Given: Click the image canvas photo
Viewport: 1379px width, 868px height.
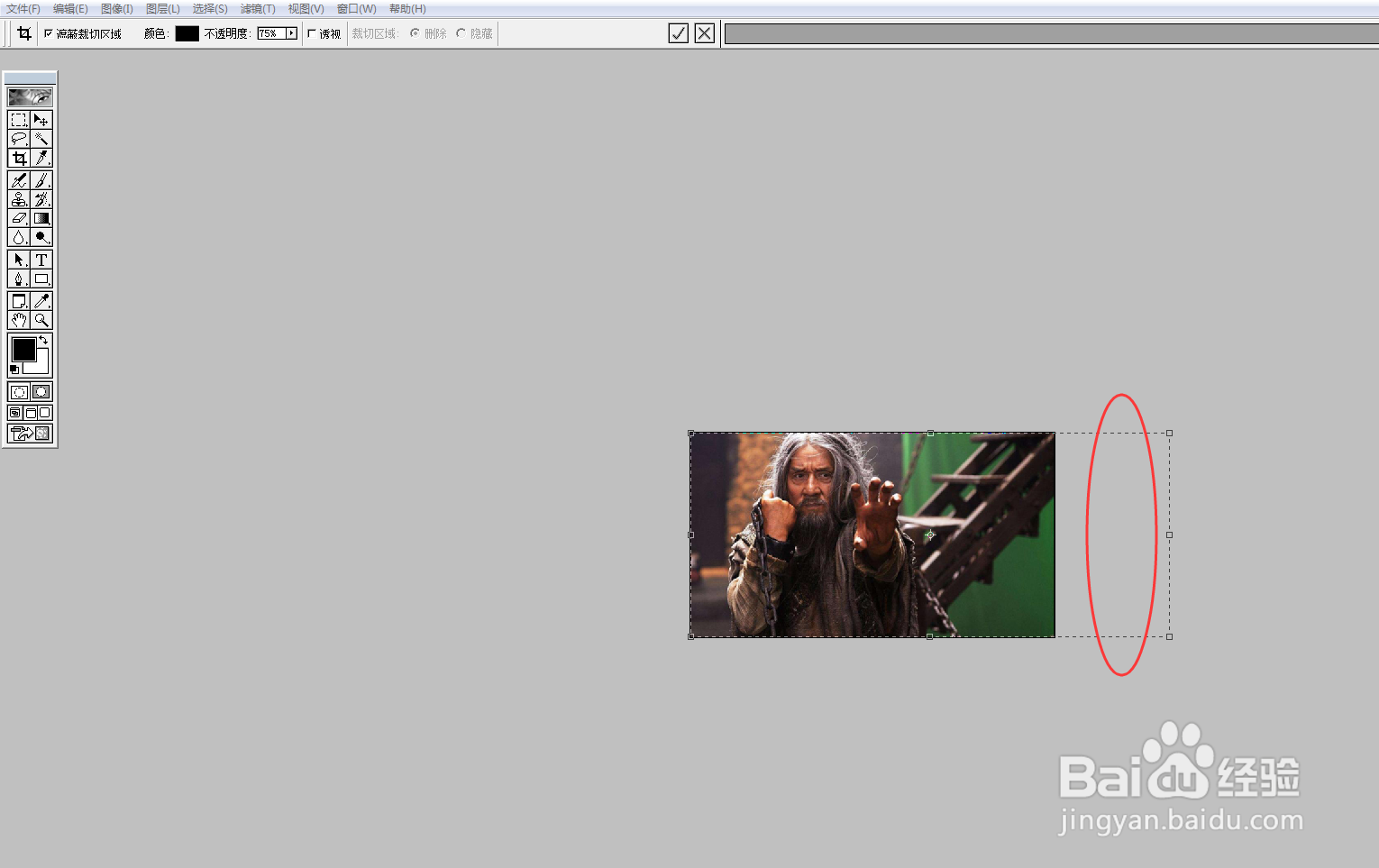Looking at the screenshot, I should (872, 535).
